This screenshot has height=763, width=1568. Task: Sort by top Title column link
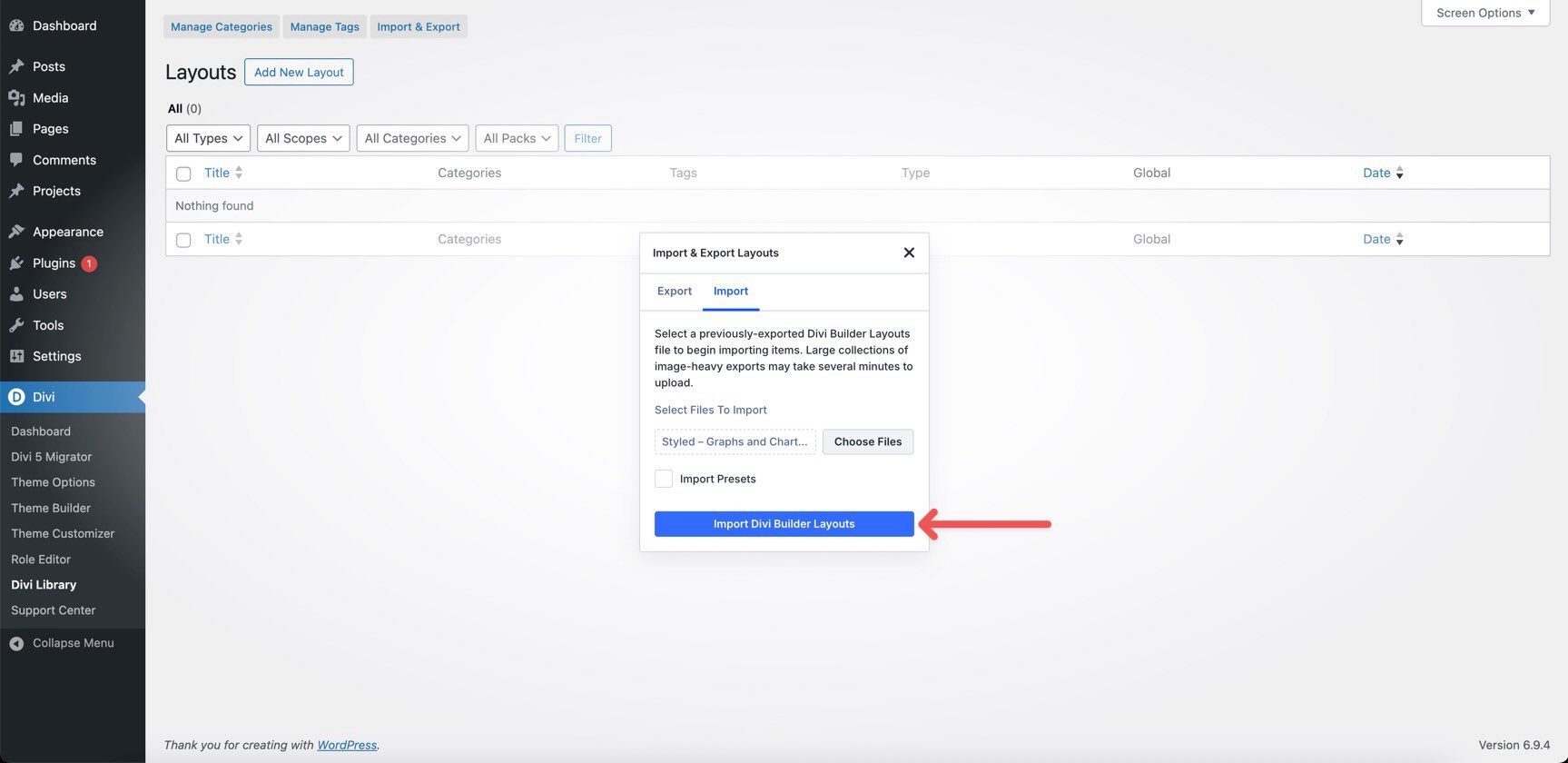[x=217, y=173]
